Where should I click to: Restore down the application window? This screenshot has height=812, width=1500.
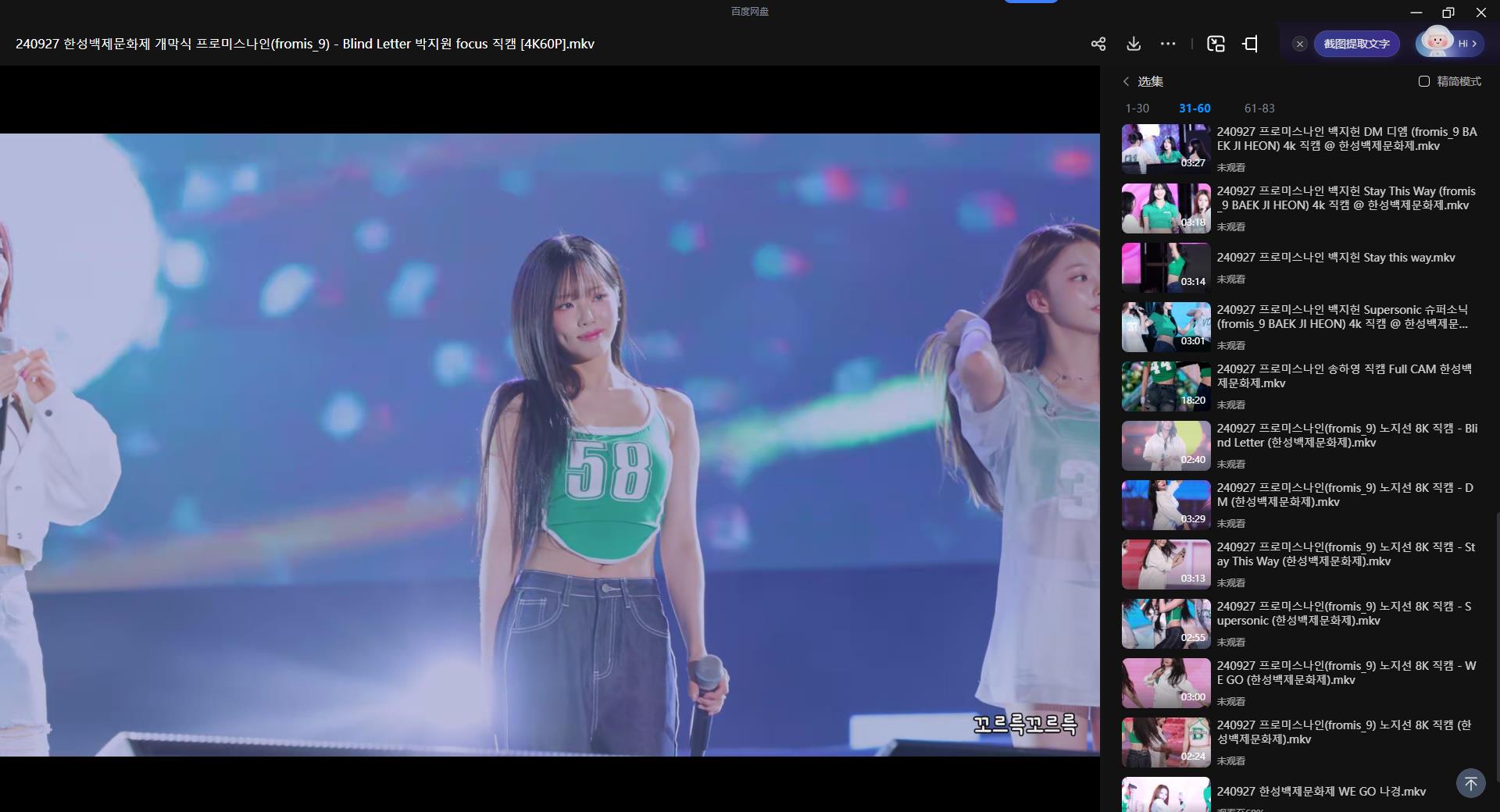pos(1448,12)
